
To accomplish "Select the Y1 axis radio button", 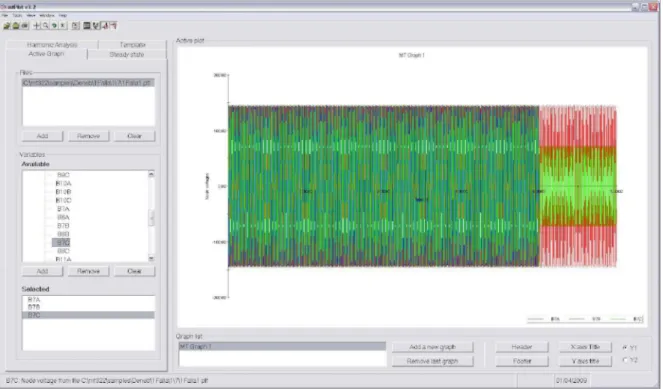I will coord(625,347).
